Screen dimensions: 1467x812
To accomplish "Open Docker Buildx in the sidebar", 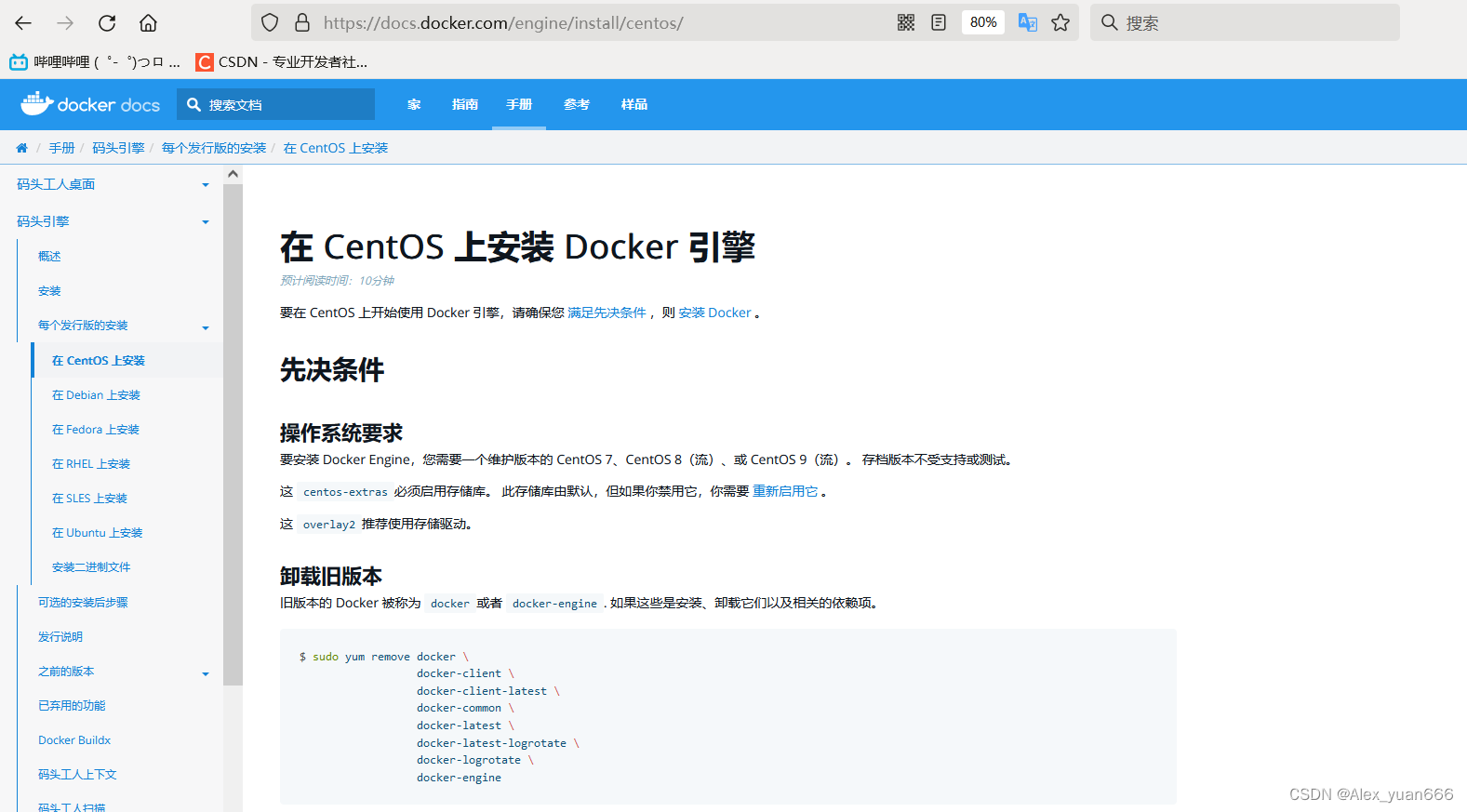I will (74, 740).
